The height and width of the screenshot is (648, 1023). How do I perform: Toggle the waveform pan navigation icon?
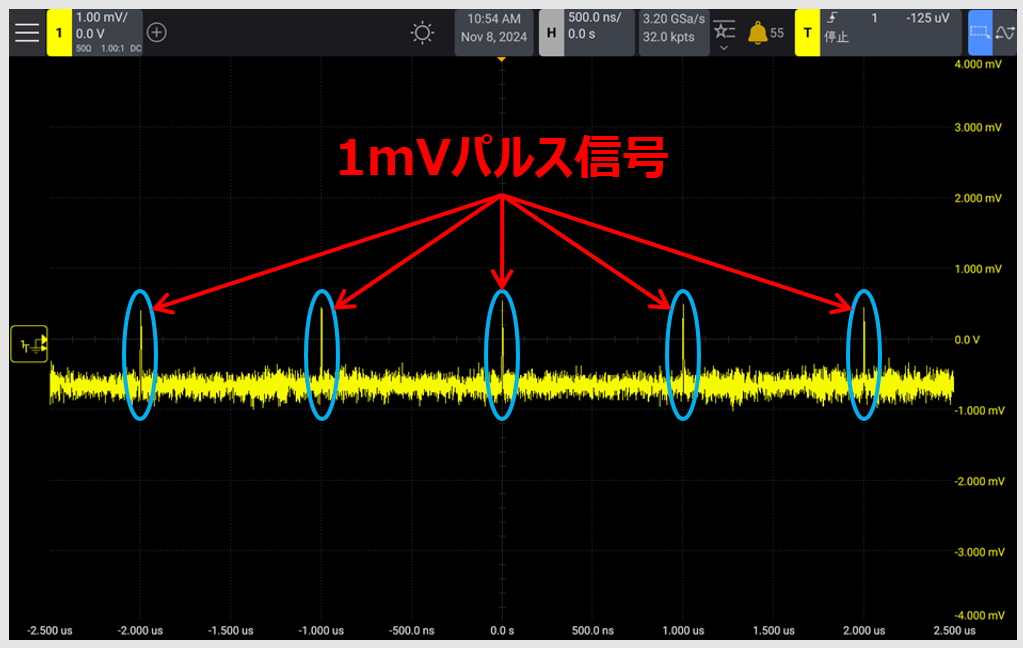pos(1005,33)
